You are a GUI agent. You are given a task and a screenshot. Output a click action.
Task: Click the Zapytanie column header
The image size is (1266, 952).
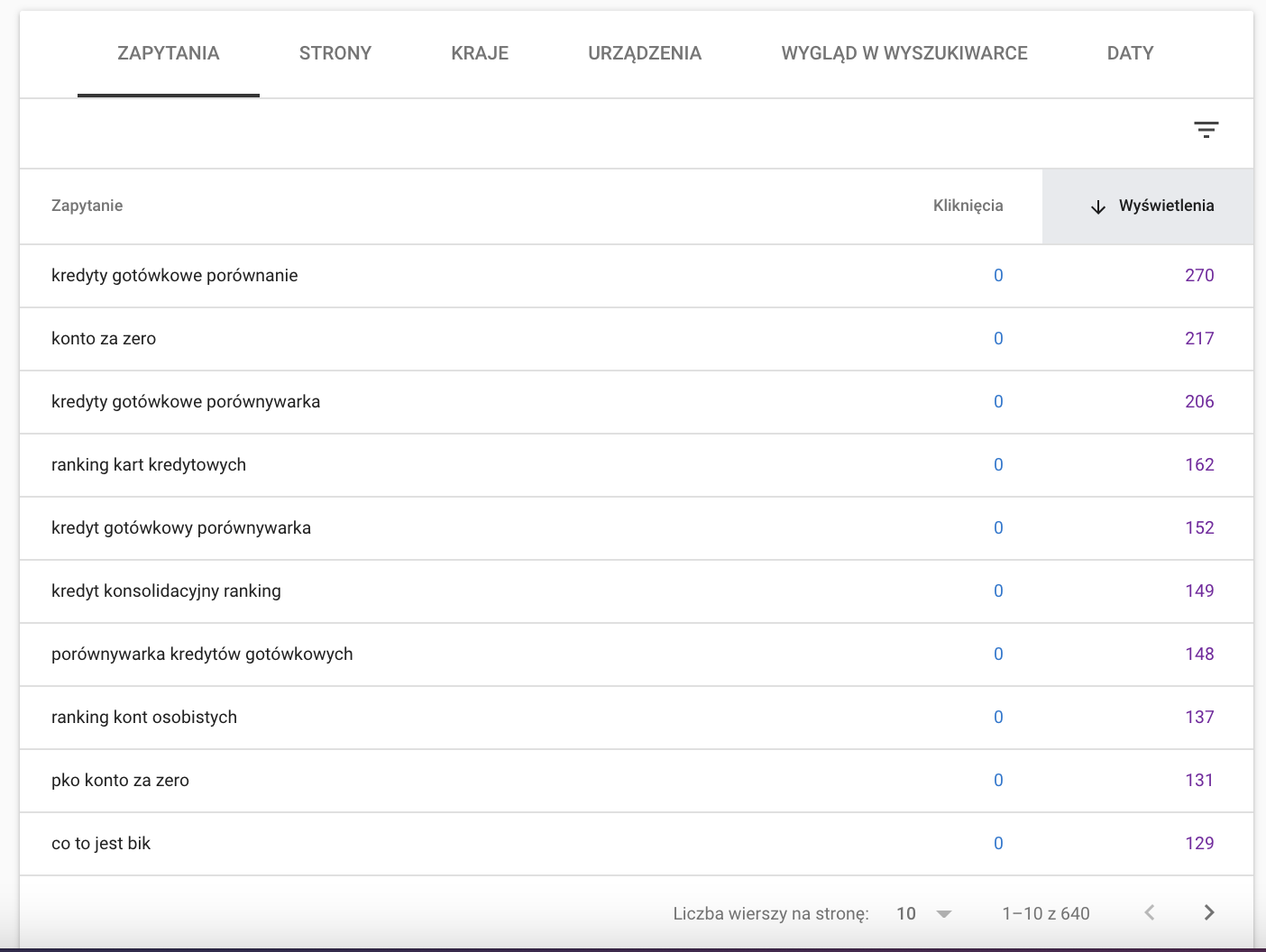[87, 206]
